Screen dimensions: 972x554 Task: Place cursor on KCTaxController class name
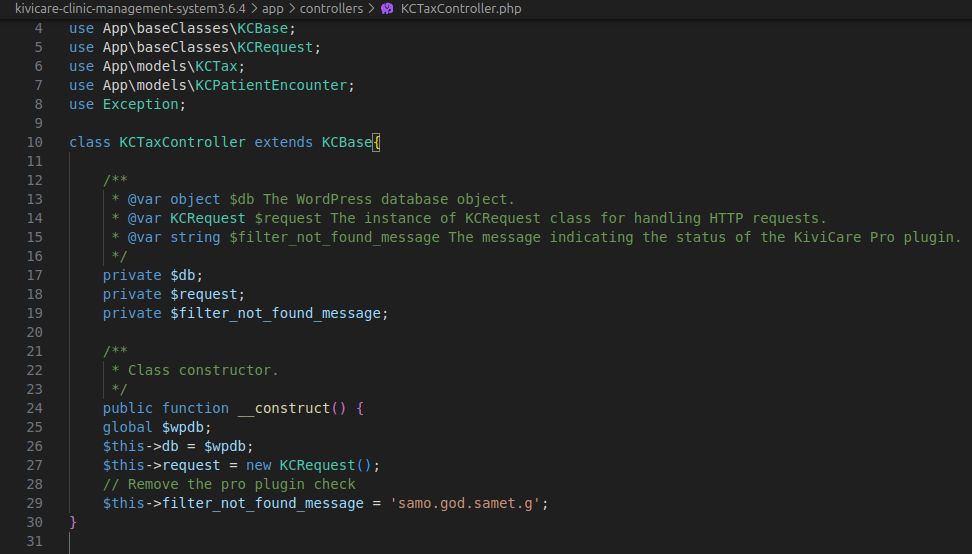182,142
